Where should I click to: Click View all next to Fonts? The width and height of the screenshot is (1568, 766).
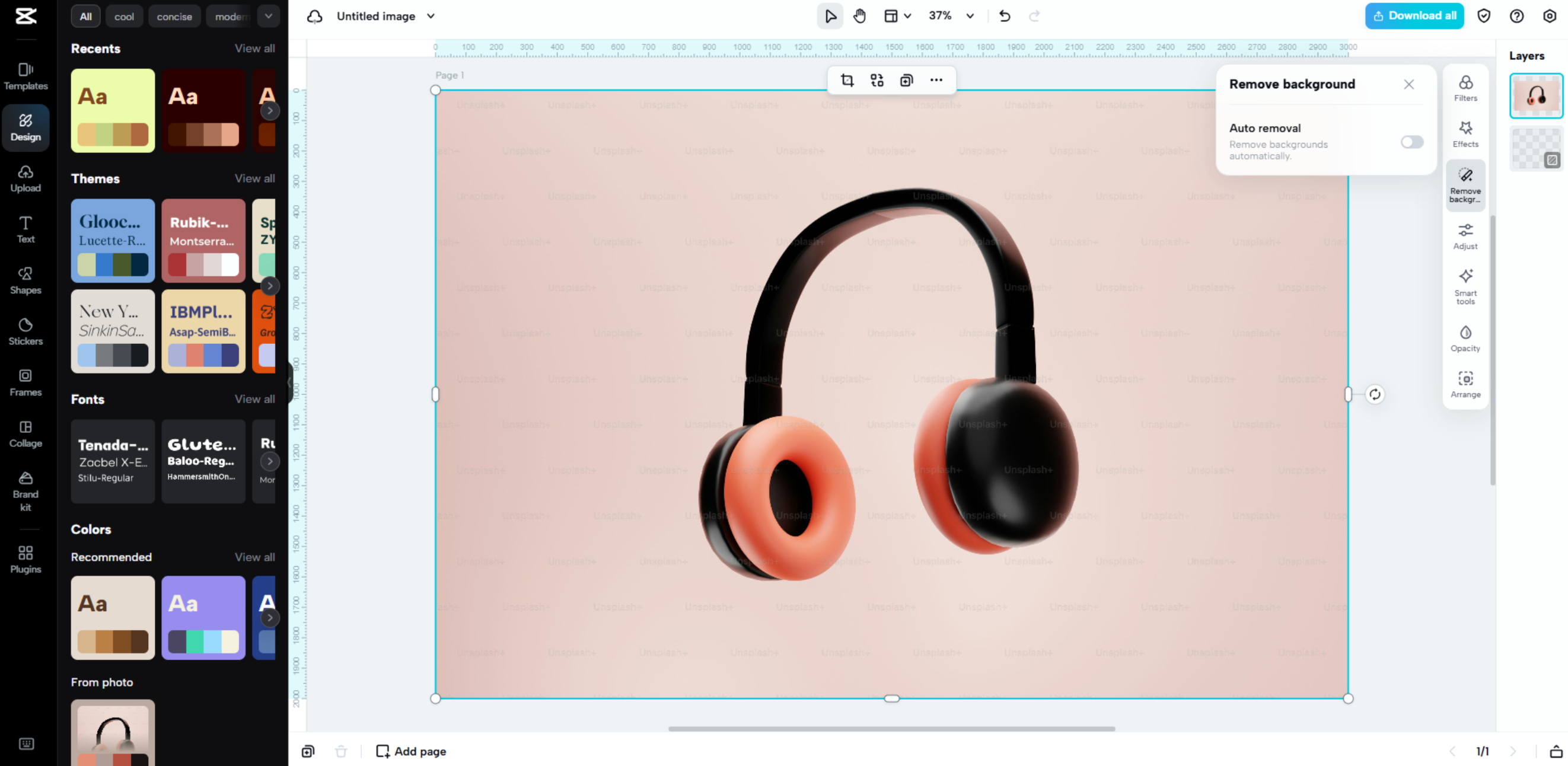pos(255,399)
